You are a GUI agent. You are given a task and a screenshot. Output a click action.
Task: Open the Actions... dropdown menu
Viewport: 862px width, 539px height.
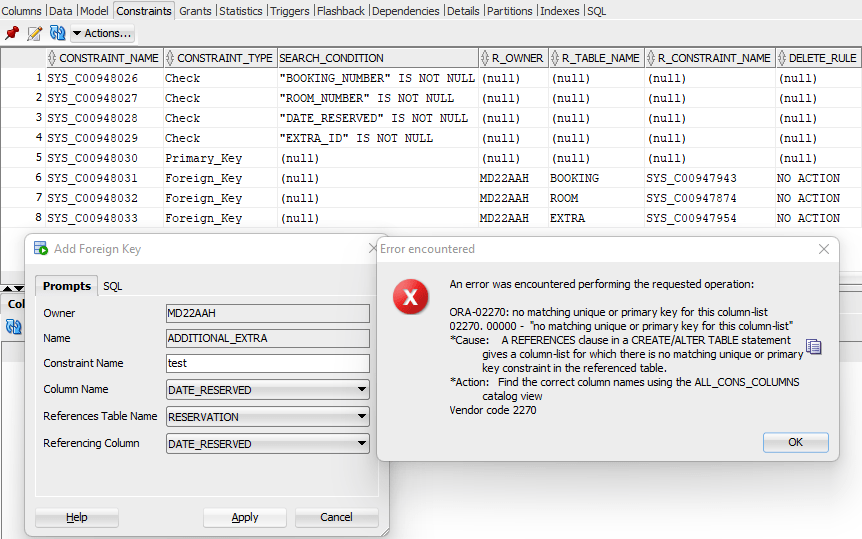(102, 34)
